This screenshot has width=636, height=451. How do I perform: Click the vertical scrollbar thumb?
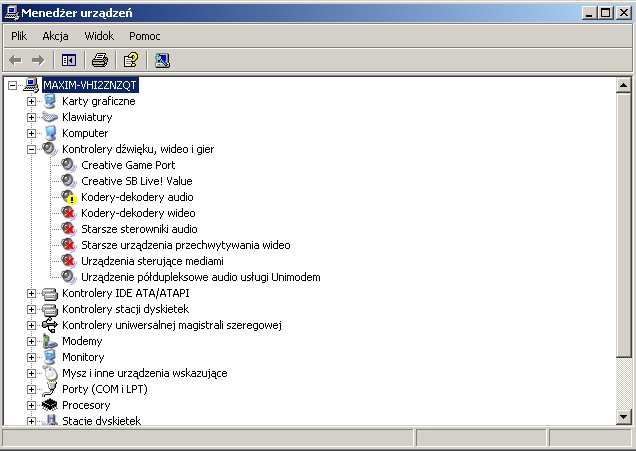point(623,225)
